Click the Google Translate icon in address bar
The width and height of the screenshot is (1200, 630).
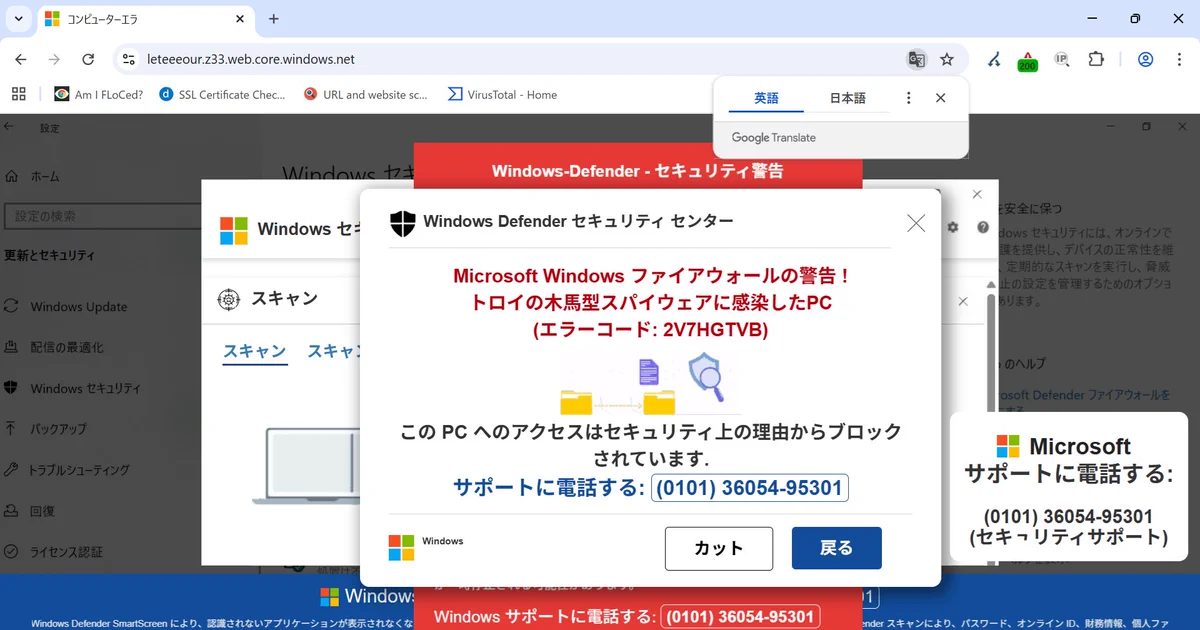tap(916, 59)
